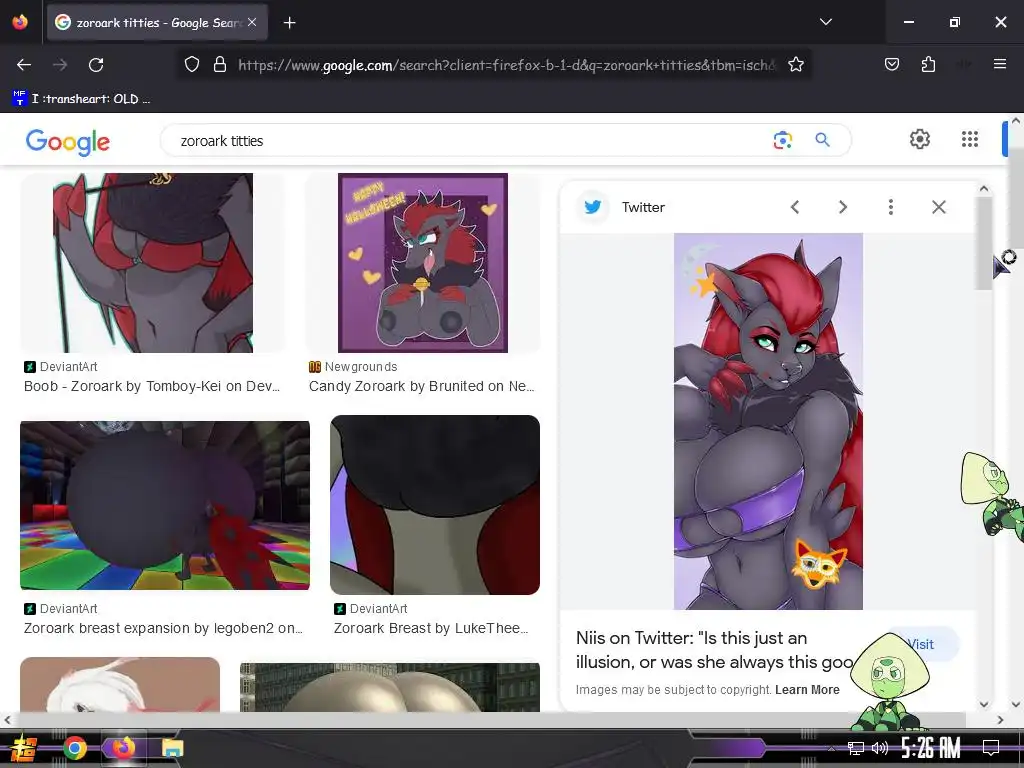Click the blue magnifier search icon
Image resolution: width=1024 pixels, height=768 pixels.
[822, 140]
